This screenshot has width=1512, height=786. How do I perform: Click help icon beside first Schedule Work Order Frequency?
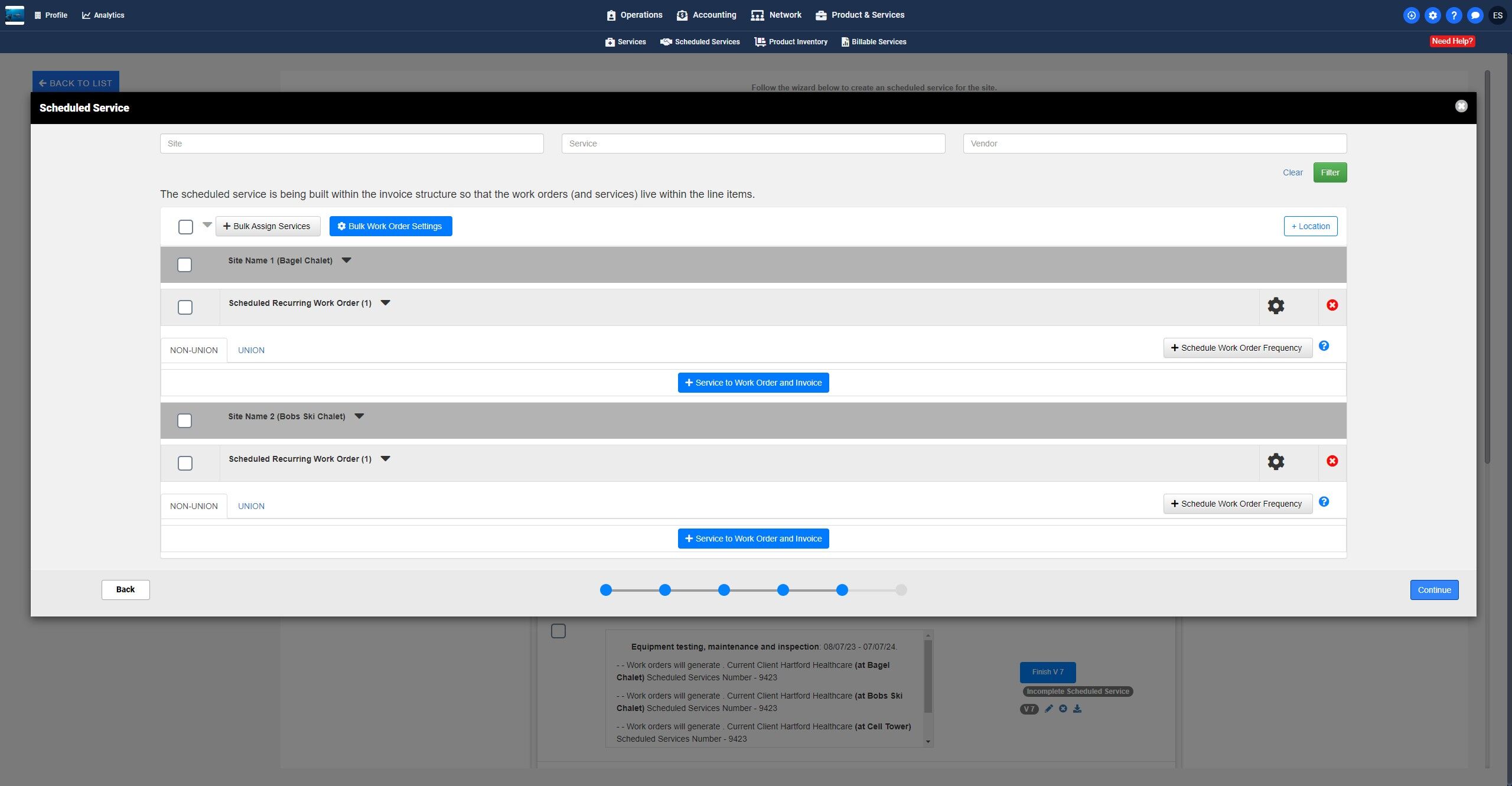1324,346
